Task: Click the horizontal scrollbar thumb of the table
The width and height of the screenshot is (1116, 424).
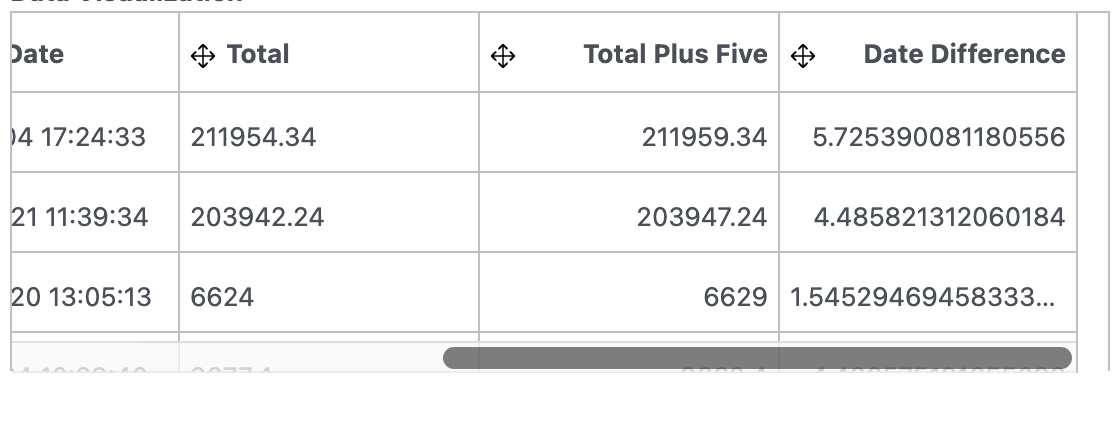Action: [x=757, y=358]
